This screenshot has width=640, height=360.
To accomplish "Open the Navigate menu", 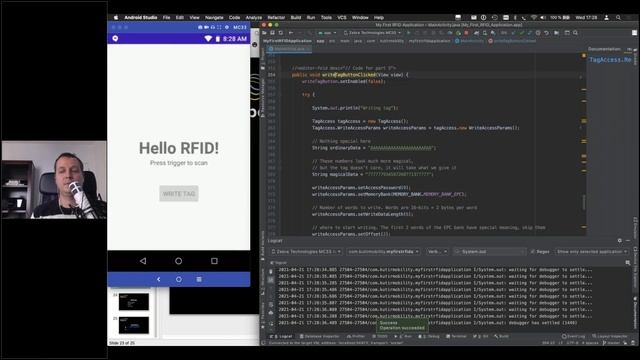I will [x=214, y=18].
